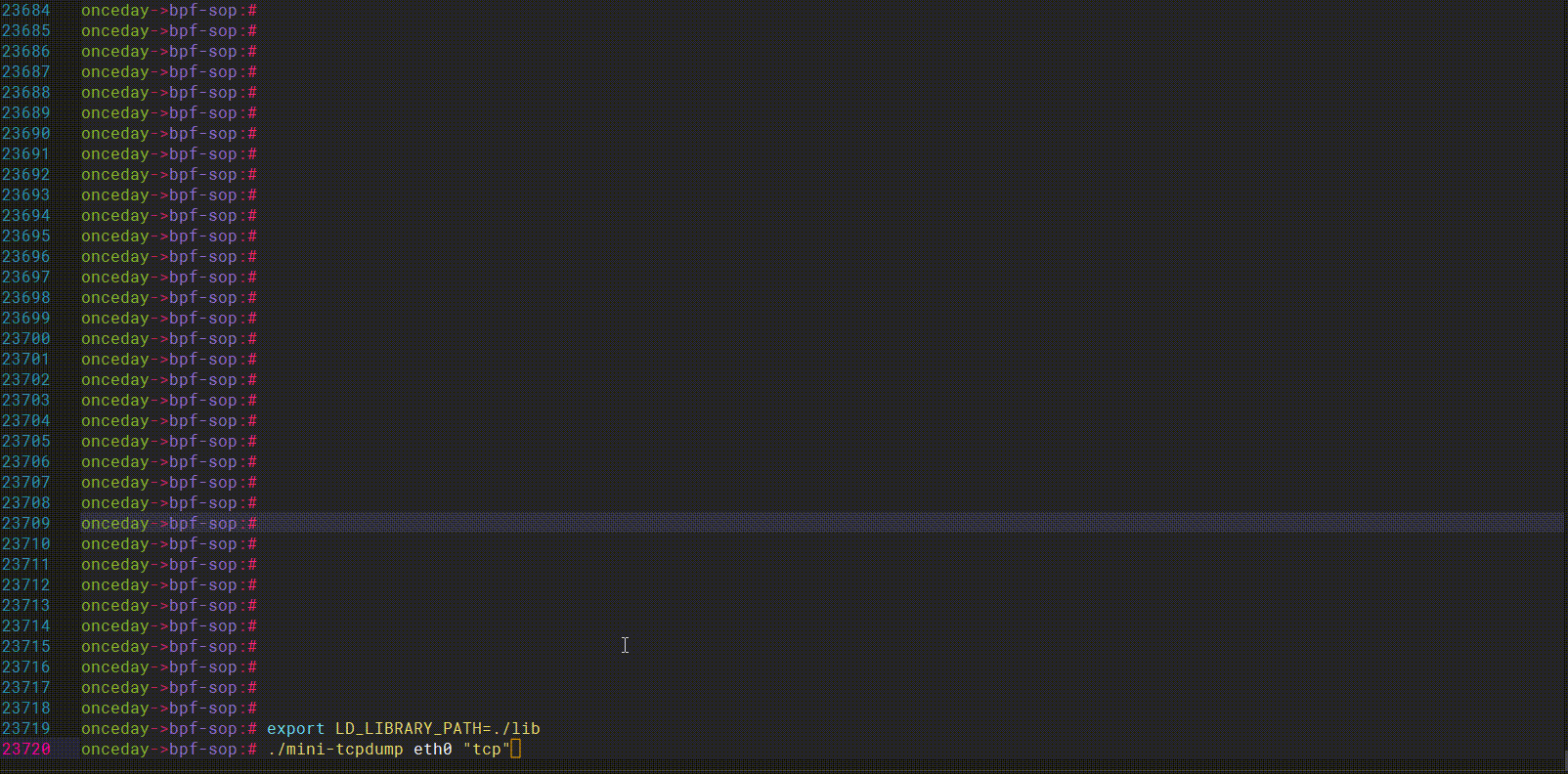1568x774 pixels.
Task: Click the prompt on line 23687
Action: click(x=169, y=72)
